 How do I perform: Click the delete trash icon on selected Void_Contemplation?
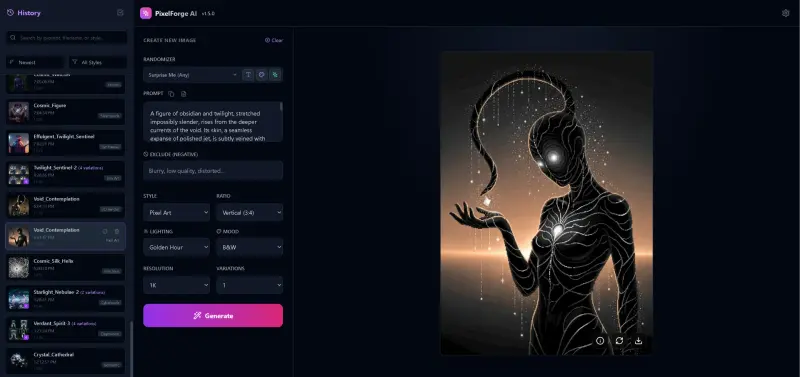(x=117, y=231)
